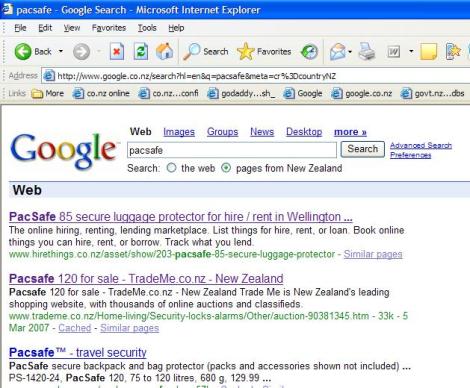Open the Back history dropdown arrow
The image size is (470, 388).
pos(61,51)
